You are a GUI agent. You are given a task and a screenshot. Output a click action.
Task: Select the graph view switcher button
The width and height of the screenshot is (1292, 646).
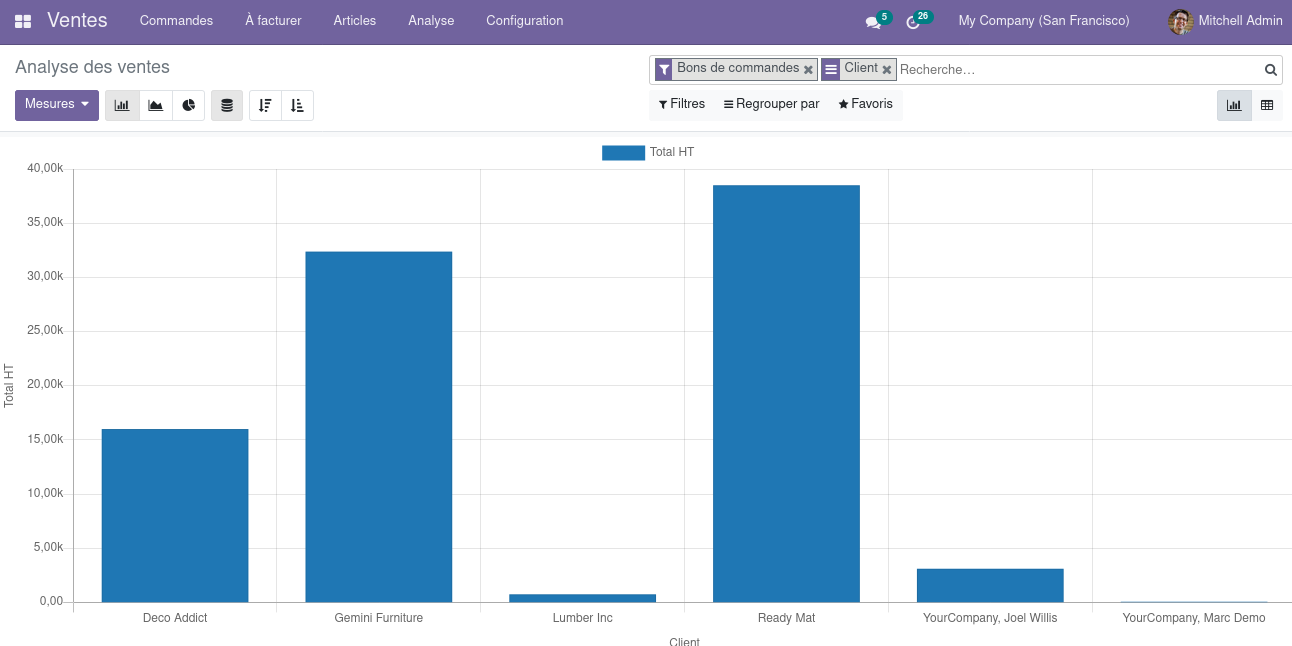pyautogui.click(x=1234, y=105)
